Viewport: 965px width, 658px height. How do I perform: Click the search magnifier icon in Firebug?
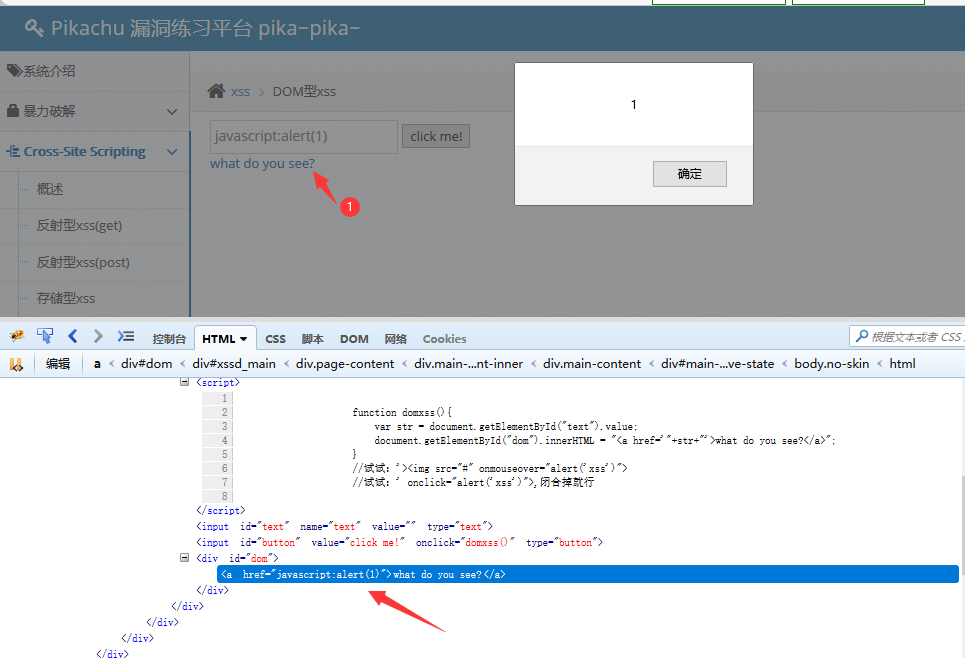862,336
